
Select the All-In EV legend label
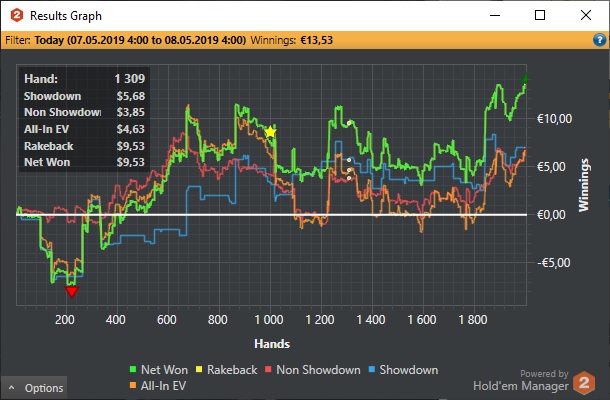point(163,386)
